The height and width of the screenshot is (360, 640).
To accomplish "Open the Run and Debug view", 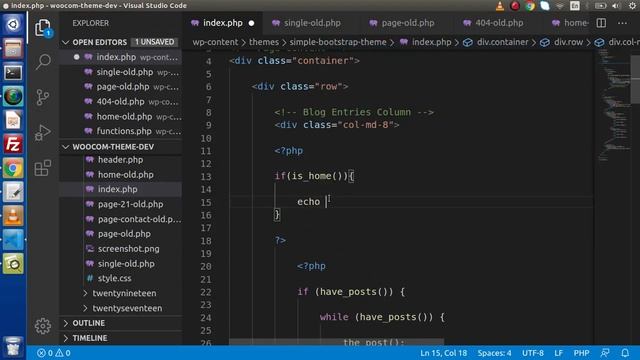I will click(x=42, y=132).
